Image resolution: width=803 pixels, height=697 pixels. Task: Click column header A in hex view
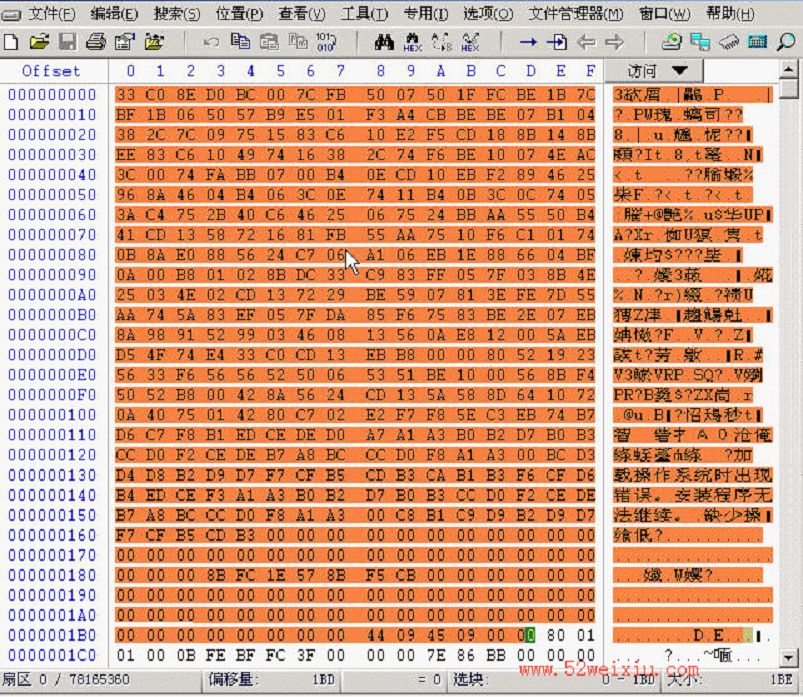[x=440, y=71]
